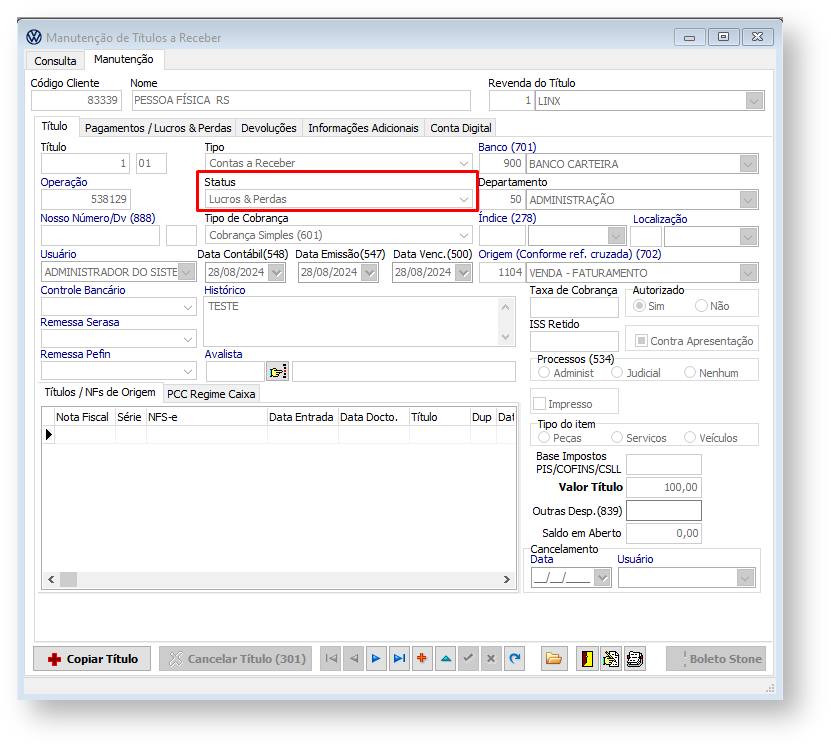The image size is (831, 748).
Task: Go to next record blue arrow
Action: 376,658
